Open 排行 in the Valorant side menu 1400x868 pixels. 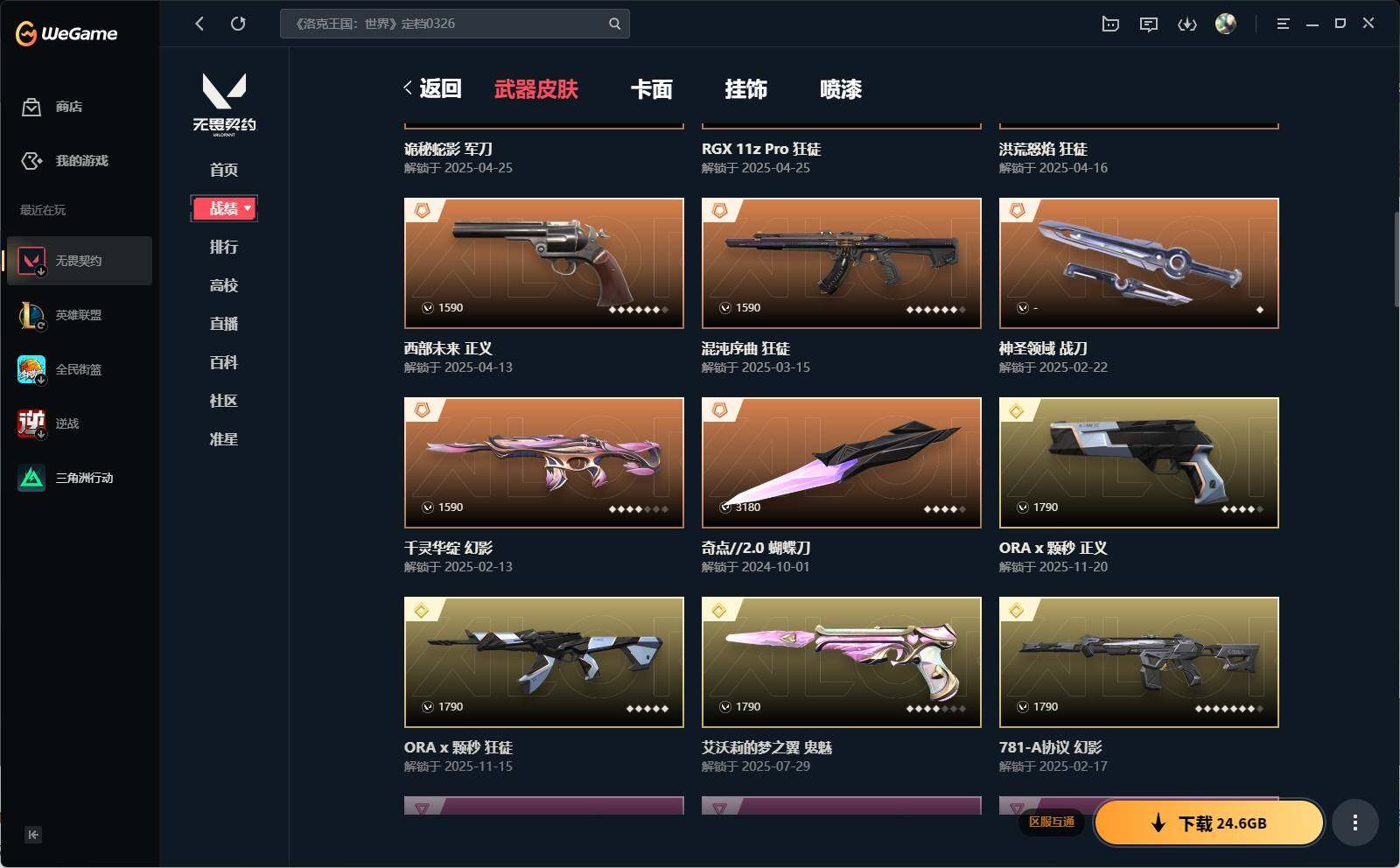pyautogui.click(x=224, y=247)
